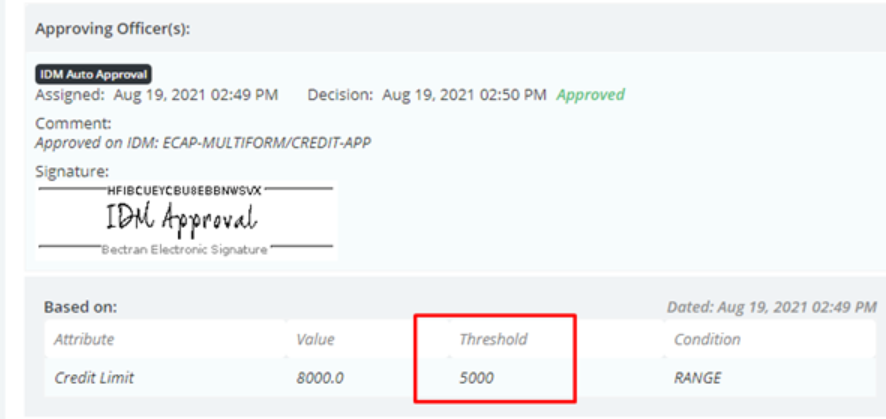The height and width of the screenshot is (419, 886).
Task: Click the Threshold column header
Action: 493,339
